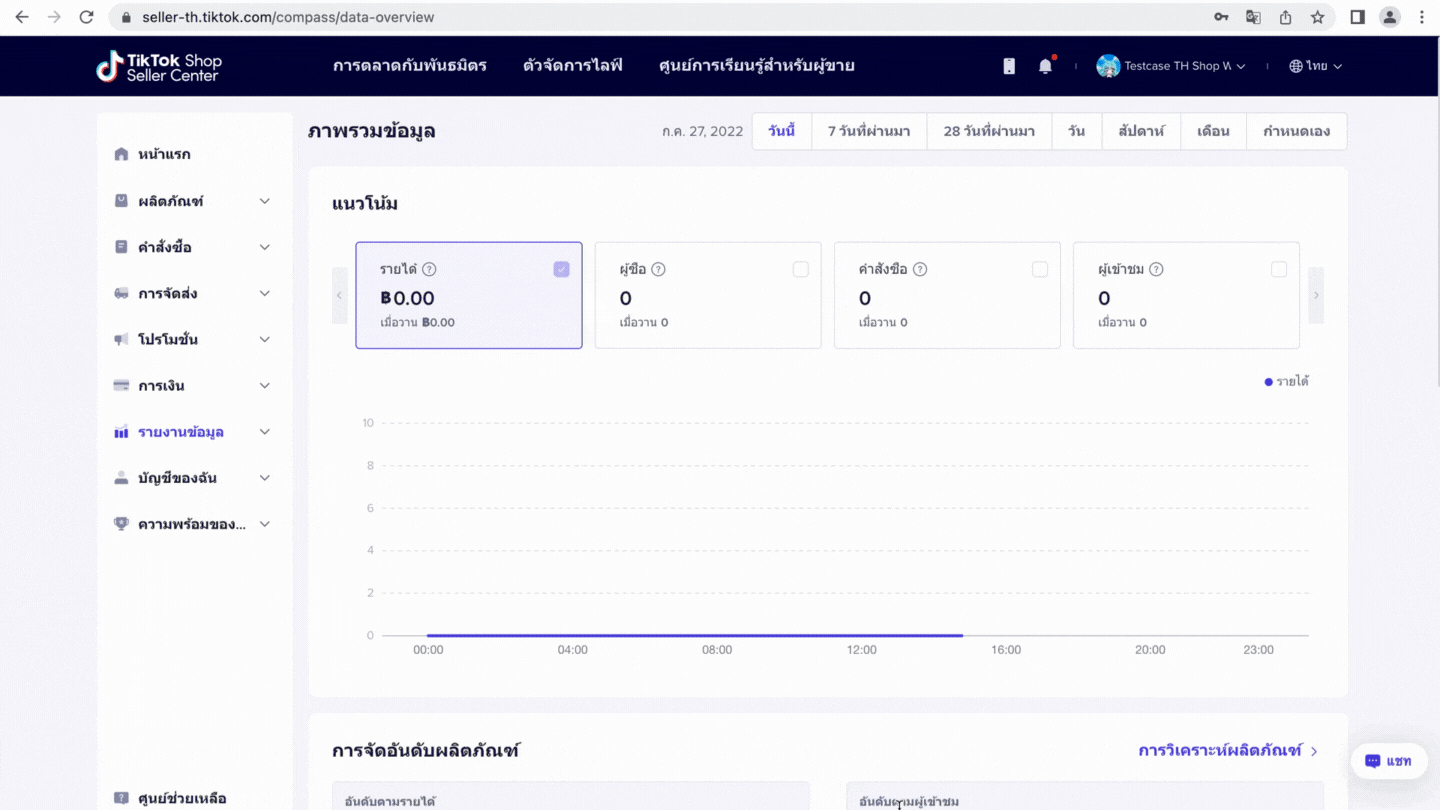Screen dimensions: 1440x810
Task: Bookmark this page with the star icon
Action: tap(1317, 17)
